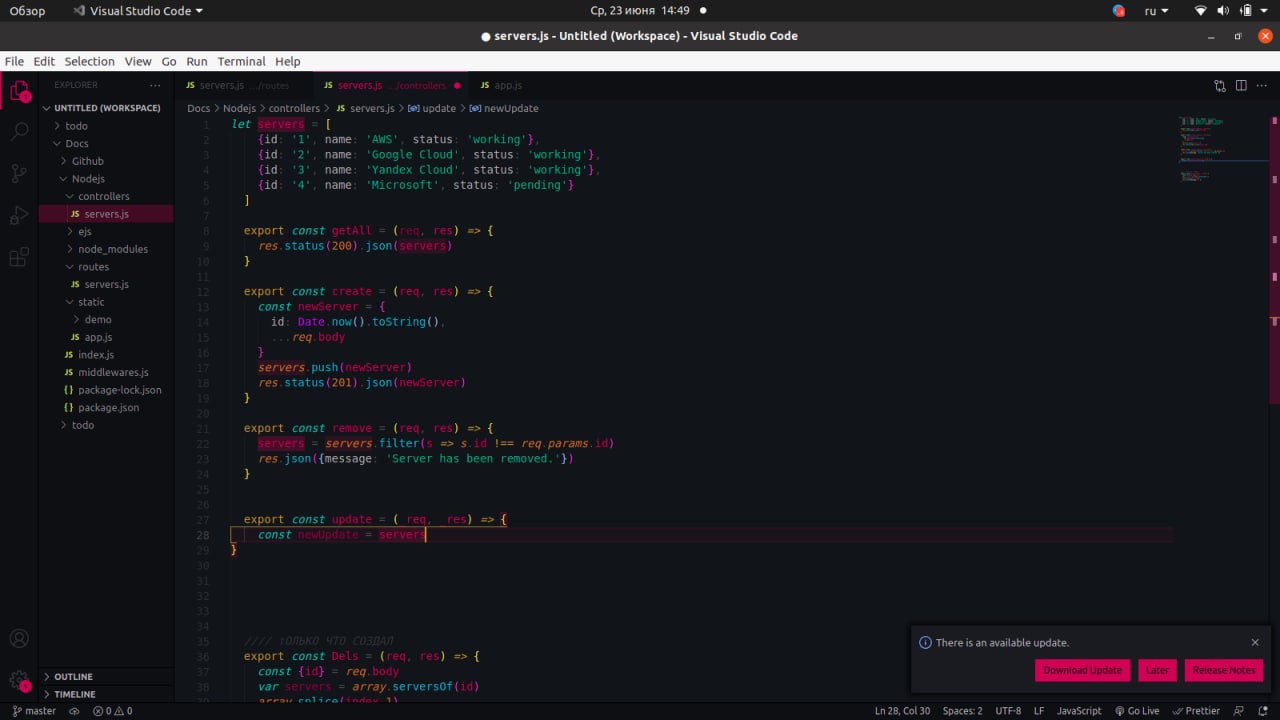Expand the OUTLINE section
Image resolution: width=1280 pixels, height=720 pixels.
coord(73,677)
